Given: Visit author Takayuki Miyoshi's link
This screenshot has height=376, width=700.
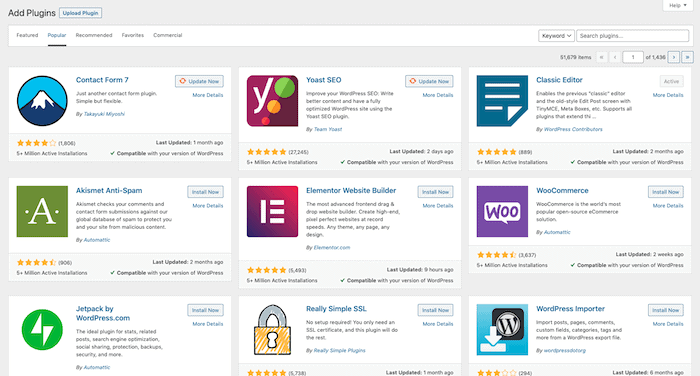Looking at the screenshot, I should (x=104, y=114).
